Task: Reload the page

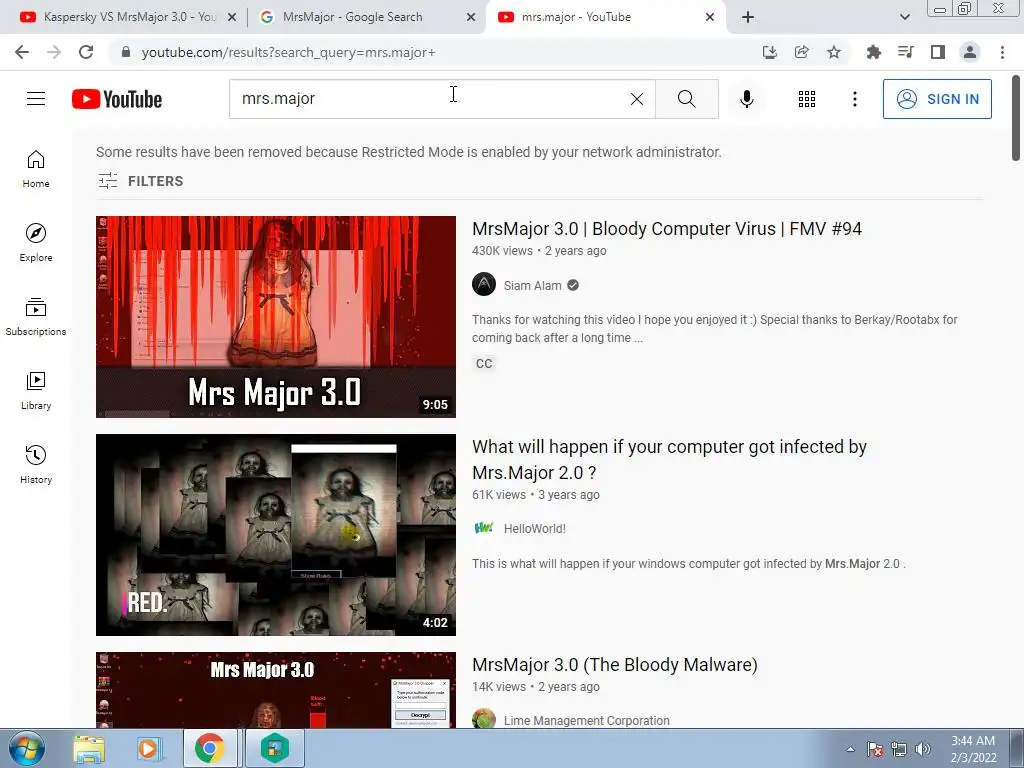Action: point(86,52)
